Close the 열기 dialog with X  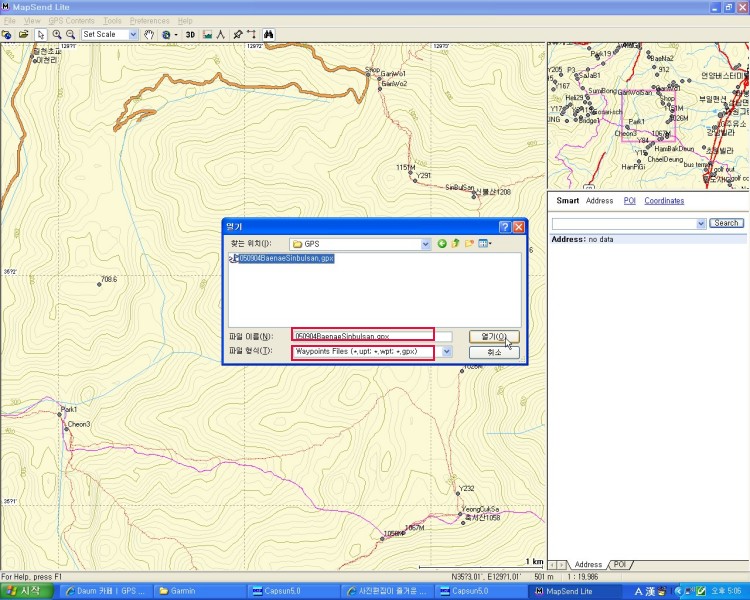click(518, 227)
